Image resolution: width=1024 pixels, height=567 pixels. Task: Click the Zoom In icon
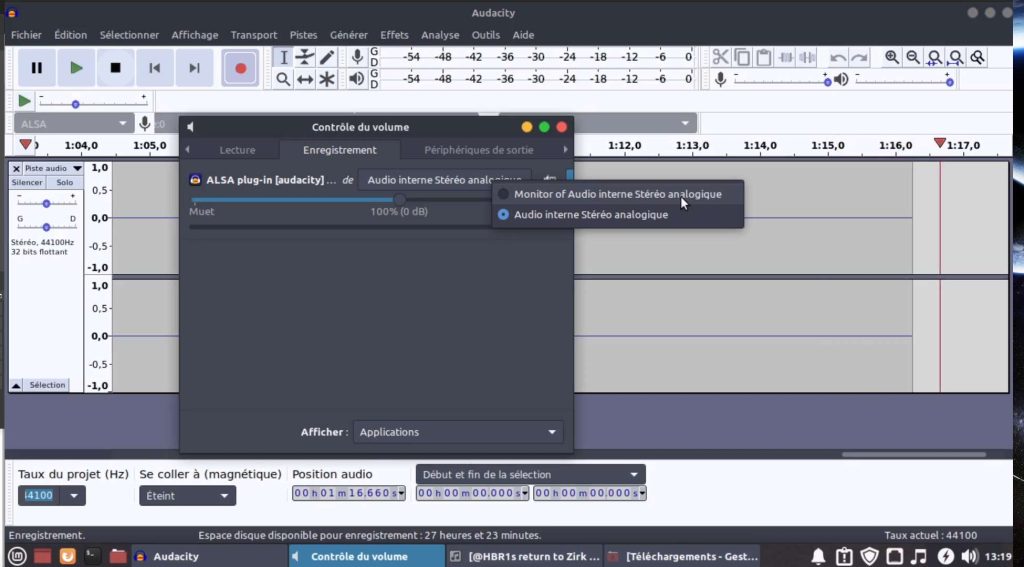point(892,57)
